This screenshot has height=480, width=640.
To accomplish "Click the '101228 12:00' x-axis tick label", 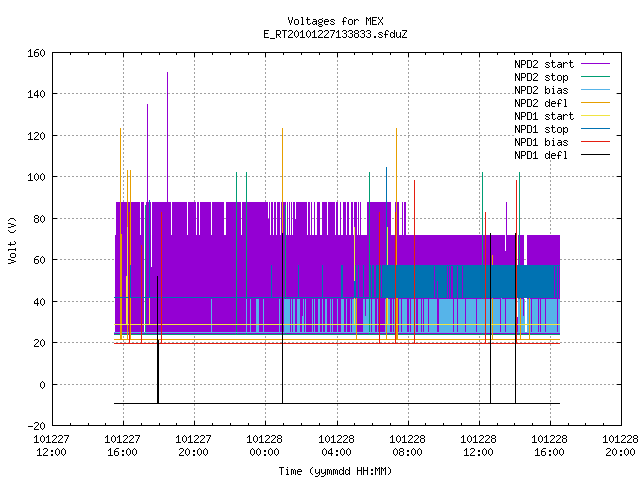I will (478, 446).
